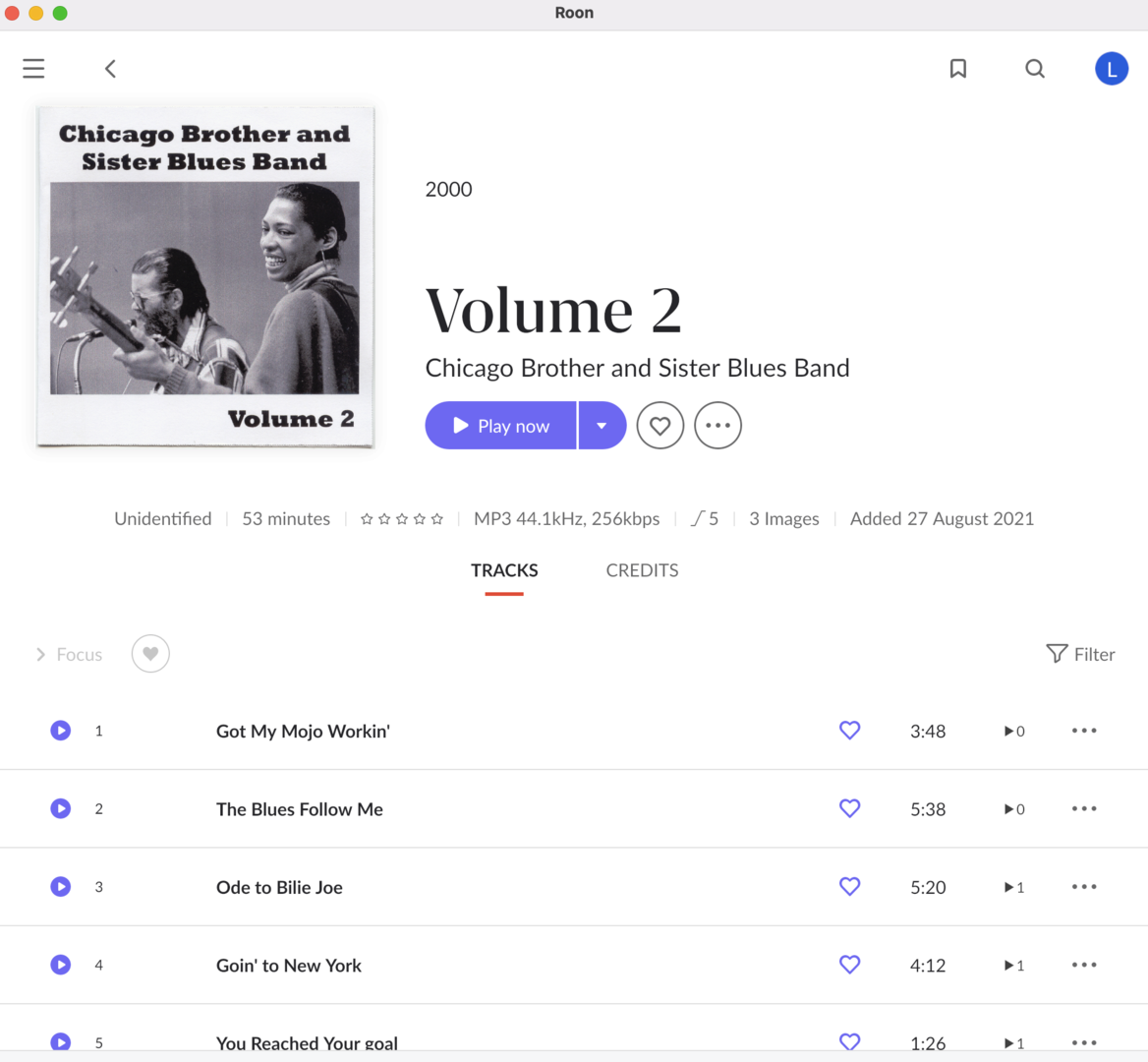Image resolution: width=1148 pixels, height=1062 pixels.
Task: Click the Volume 2 album title
Action: [553, 311]
